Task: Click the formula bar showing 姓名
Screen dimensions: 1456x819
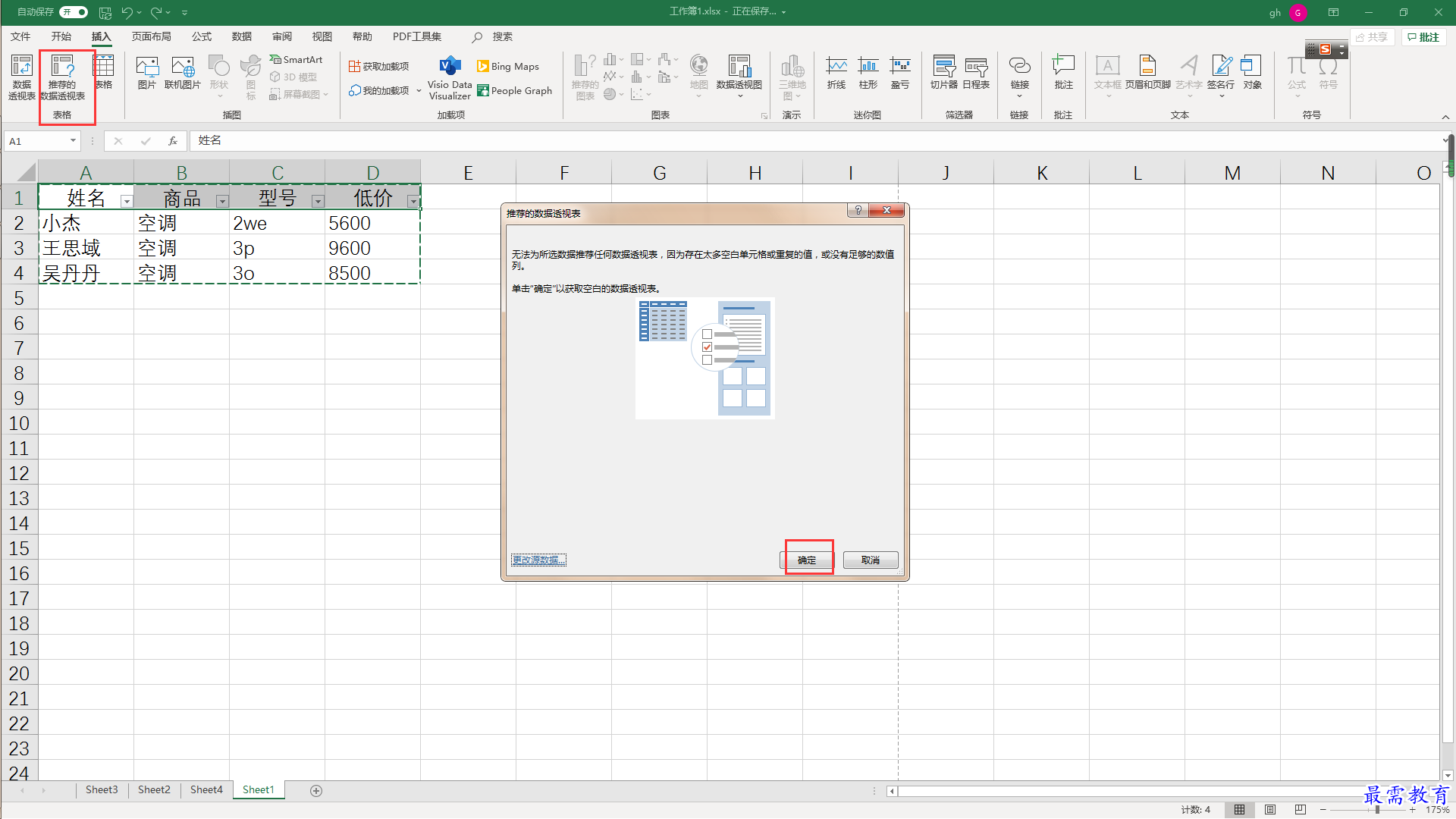Action: point(815,141)
